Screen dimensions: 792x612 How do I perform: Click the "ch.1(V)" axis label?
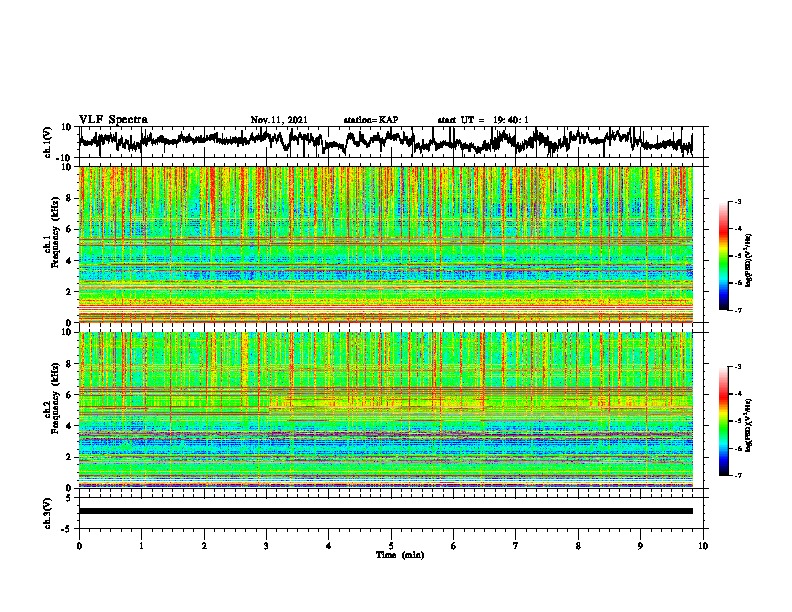[x=48, y=142]
